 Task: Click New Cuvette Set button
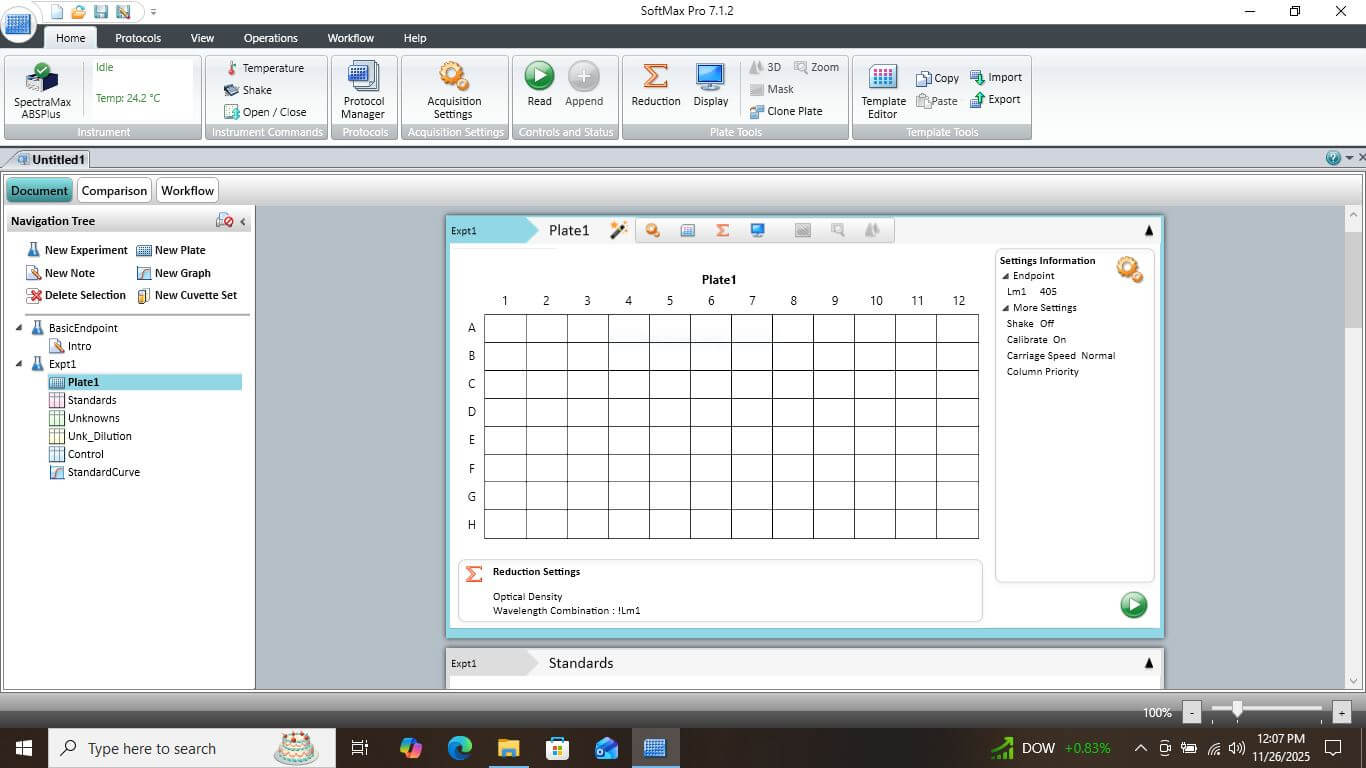coord(187,295)
